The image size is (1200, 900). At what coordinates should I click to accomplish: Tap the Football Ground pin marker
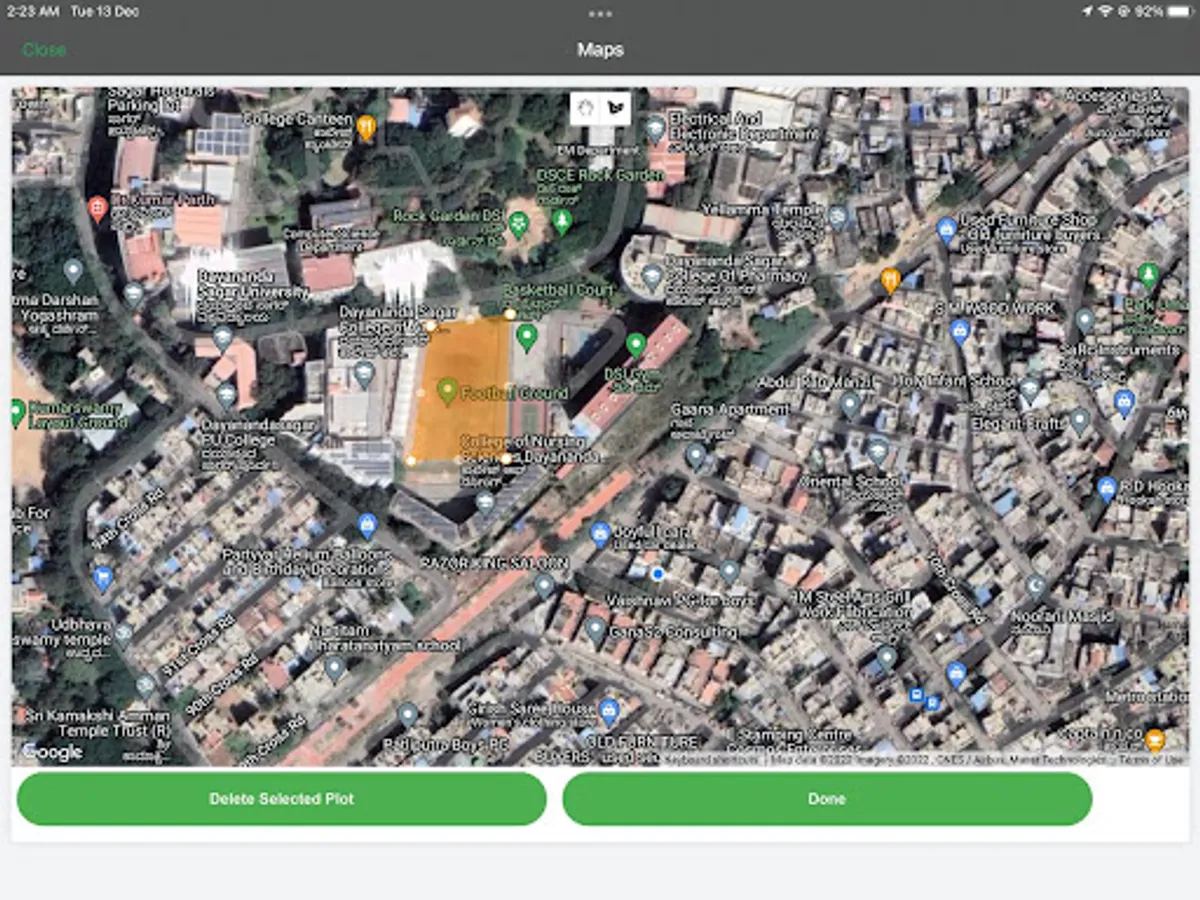click(447, 390)
